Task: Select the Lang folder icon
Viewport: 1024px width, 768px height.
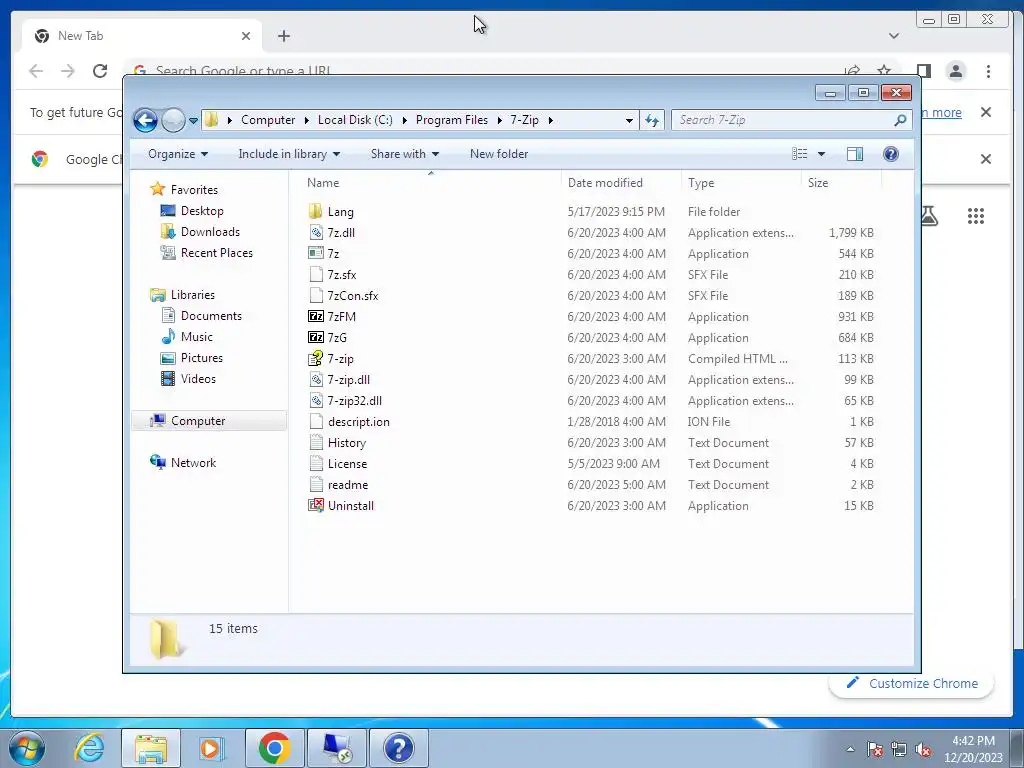Action: point(316,212)
